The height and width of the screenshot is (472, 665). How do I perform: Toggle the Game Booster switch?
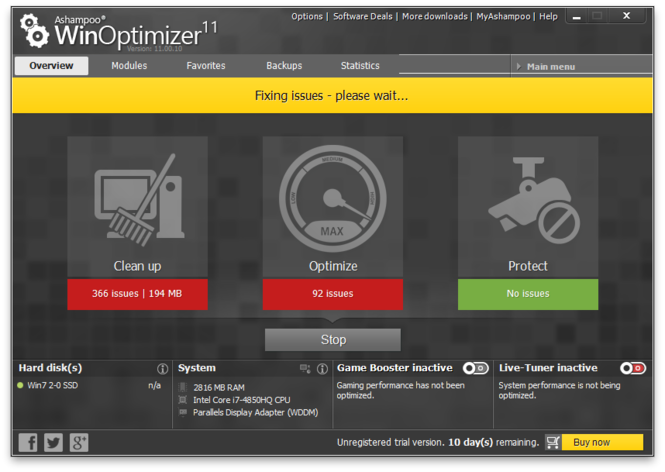(x=475, y=368)
